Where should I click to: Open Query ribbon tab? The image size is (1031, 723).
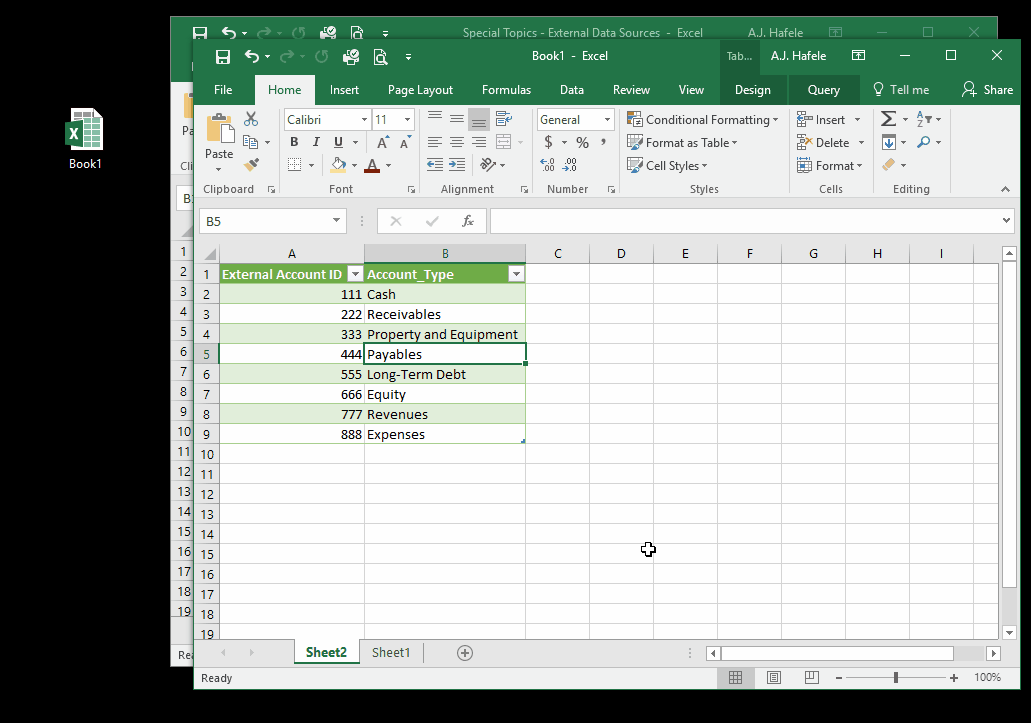coord(823,90)
